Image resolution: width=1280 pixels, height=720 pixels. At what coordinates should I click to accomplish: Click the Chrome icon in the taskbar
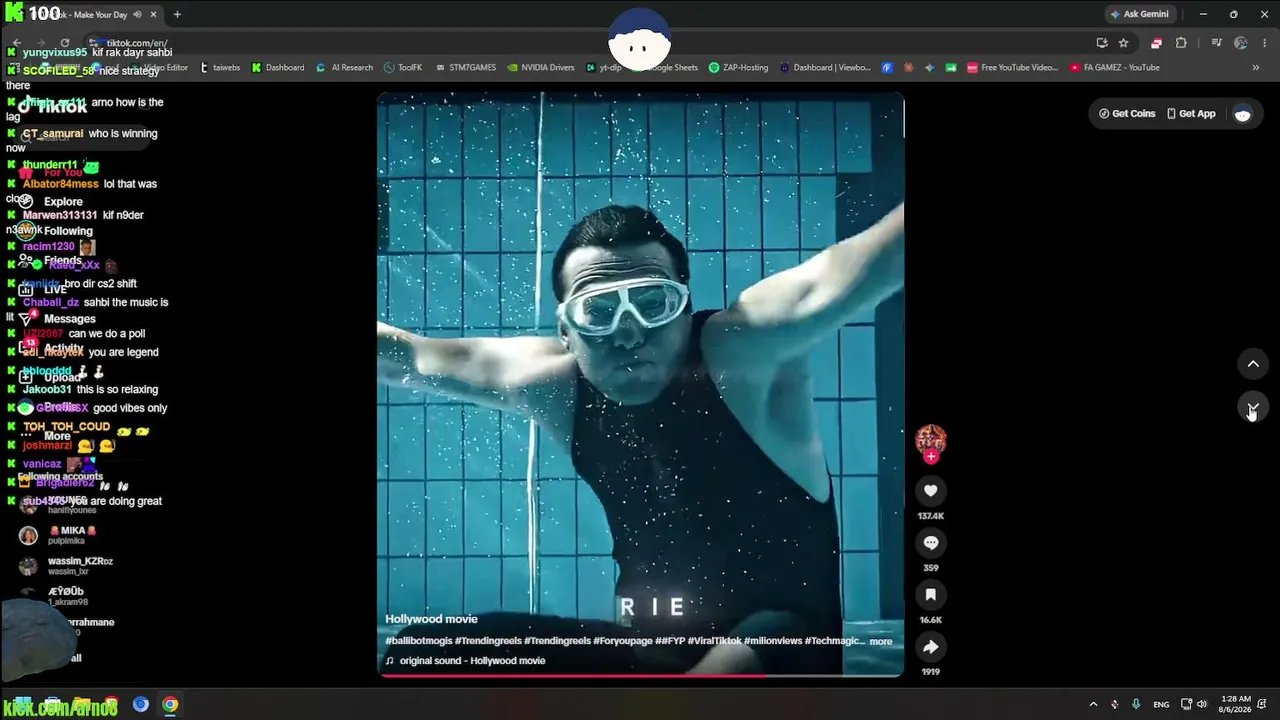point(170,704)
